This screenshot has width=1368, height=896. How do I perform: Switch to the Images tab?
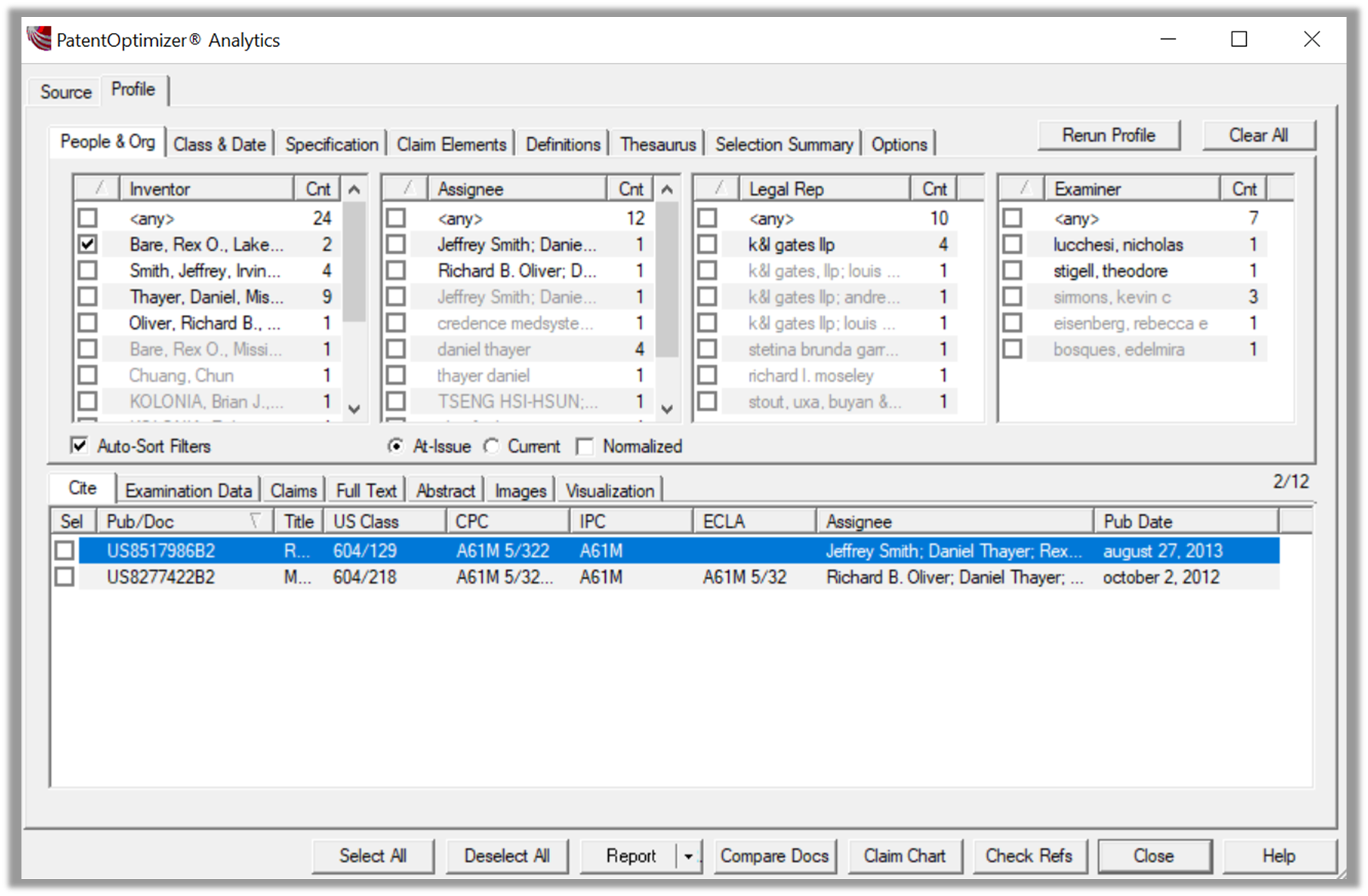point(521,491)
